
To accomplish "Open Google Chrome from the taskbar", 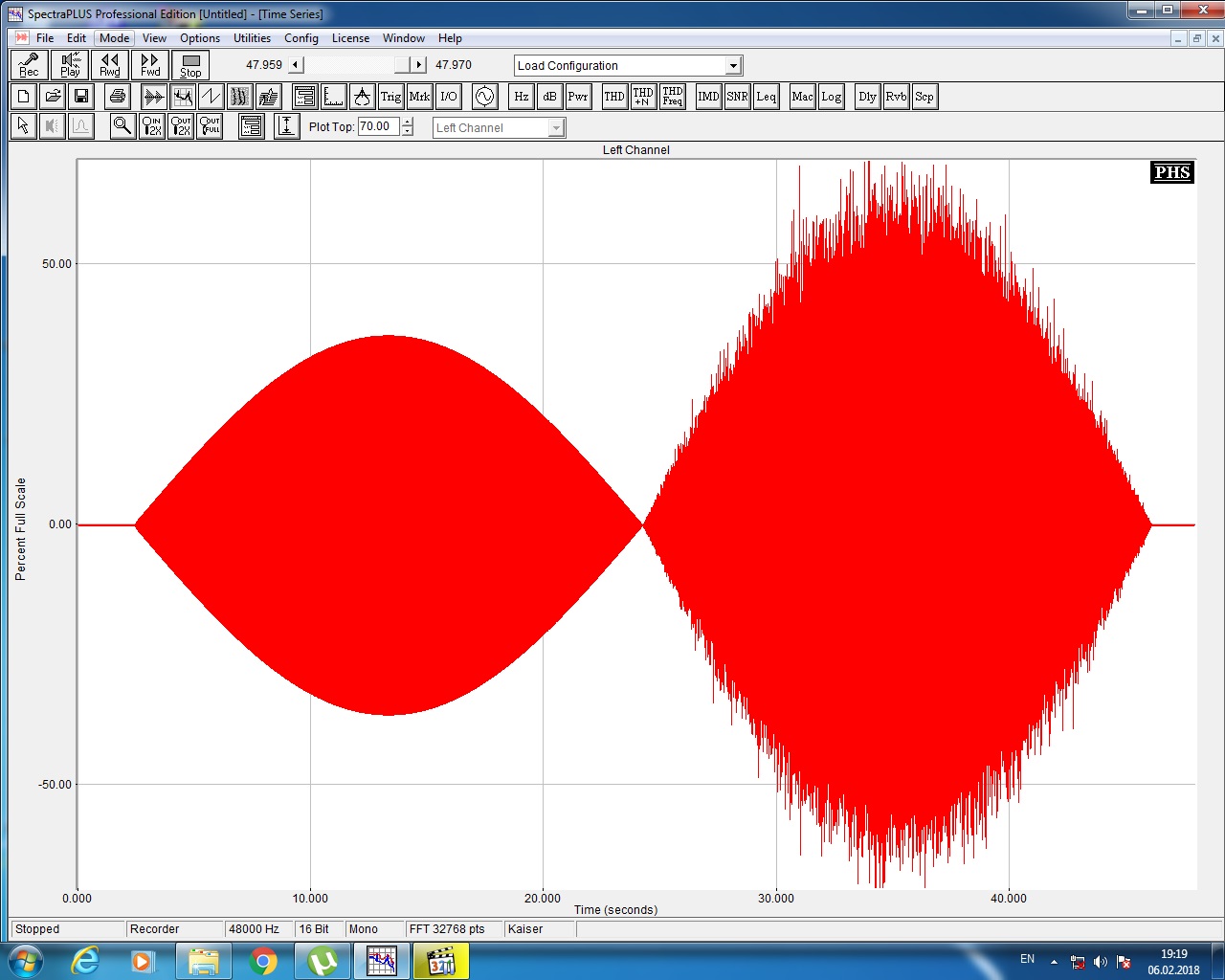I will pyautogui.click(x=262, y=961).
